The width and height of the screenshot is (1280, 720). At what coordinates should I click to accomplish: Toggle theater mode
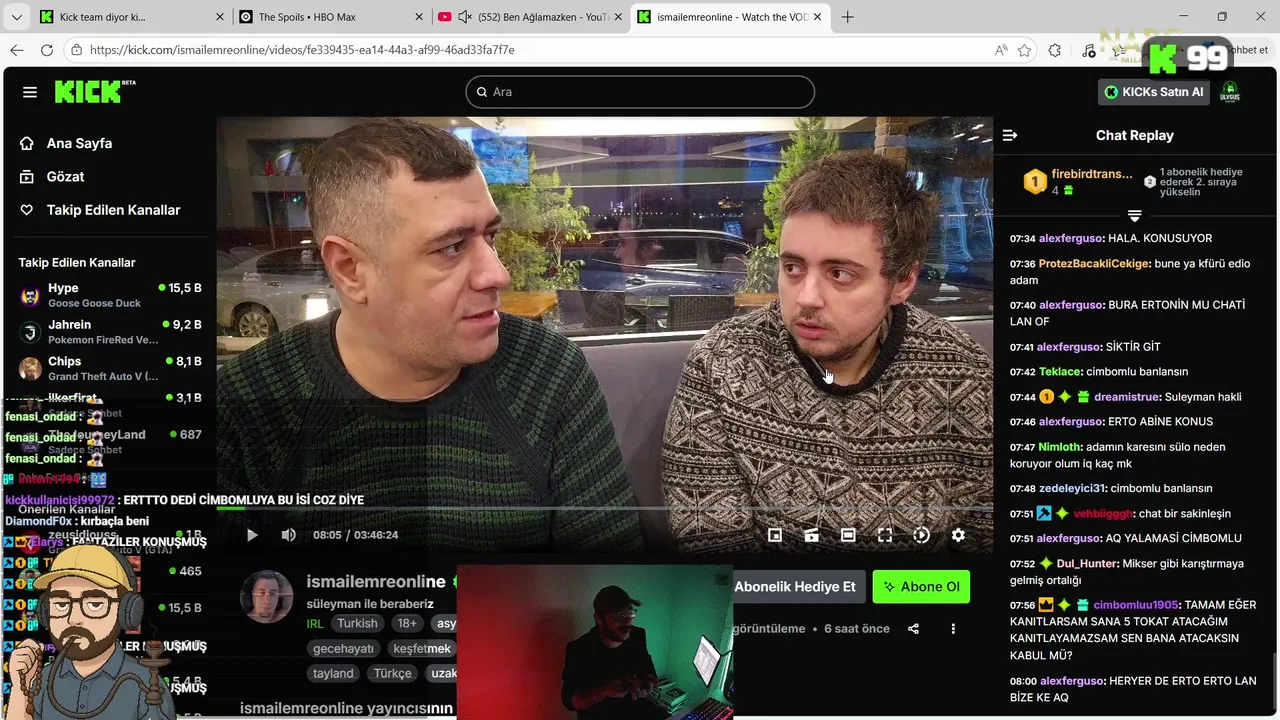pyautogui.click(x=848, y=535)
